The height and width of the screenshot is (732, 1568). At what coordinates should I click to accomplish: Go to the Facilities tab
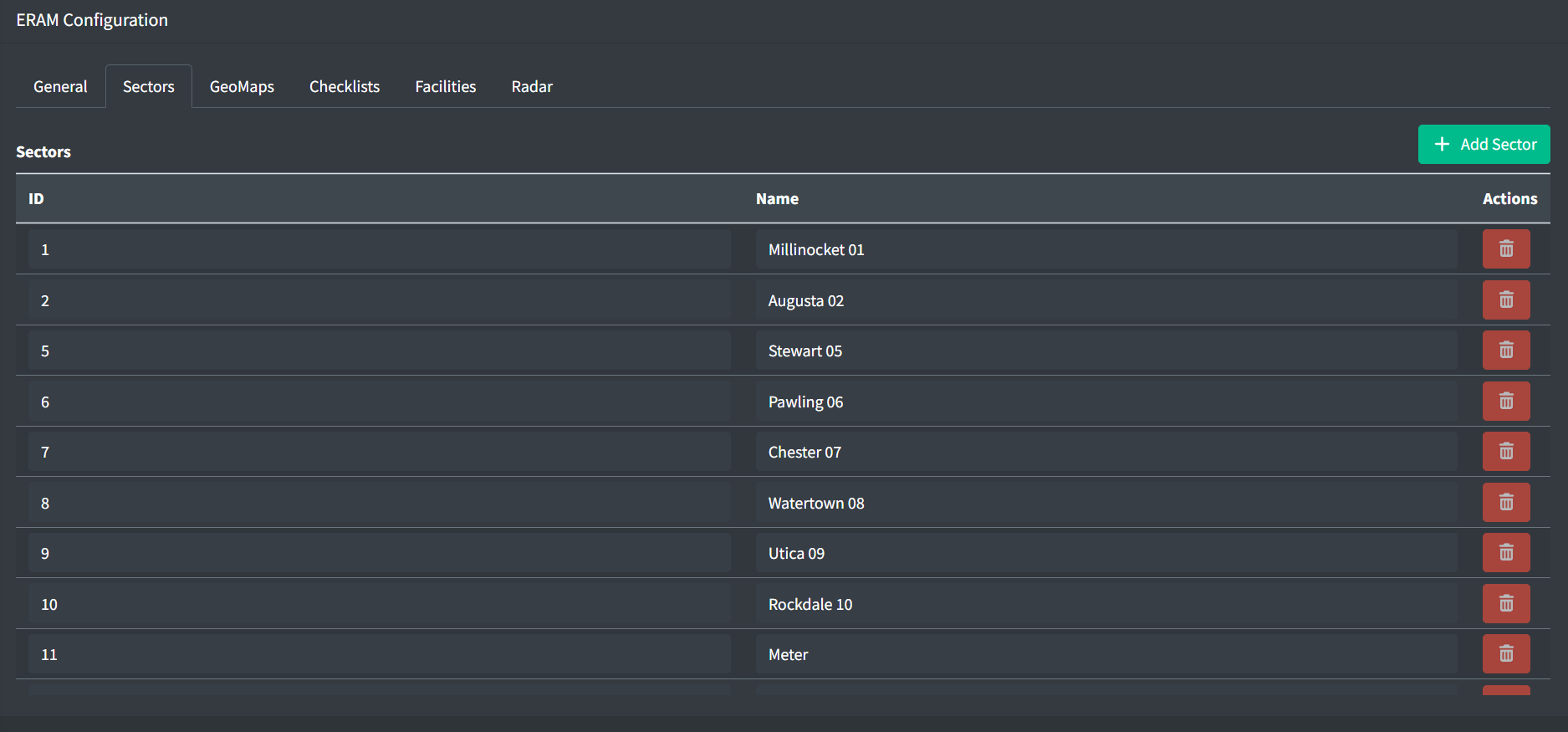click(x=446, y=86)
